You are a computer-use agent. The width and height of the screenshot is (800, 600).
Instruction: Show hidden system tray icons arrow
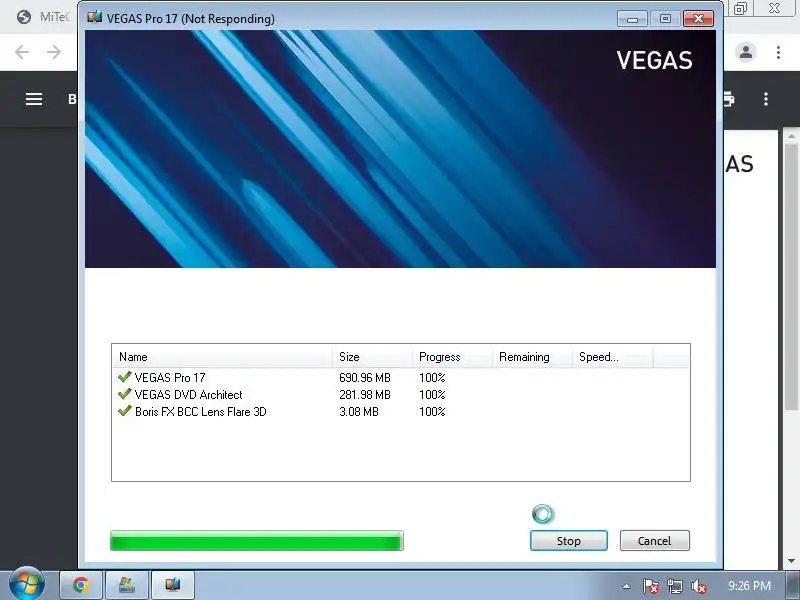[627, 587]
